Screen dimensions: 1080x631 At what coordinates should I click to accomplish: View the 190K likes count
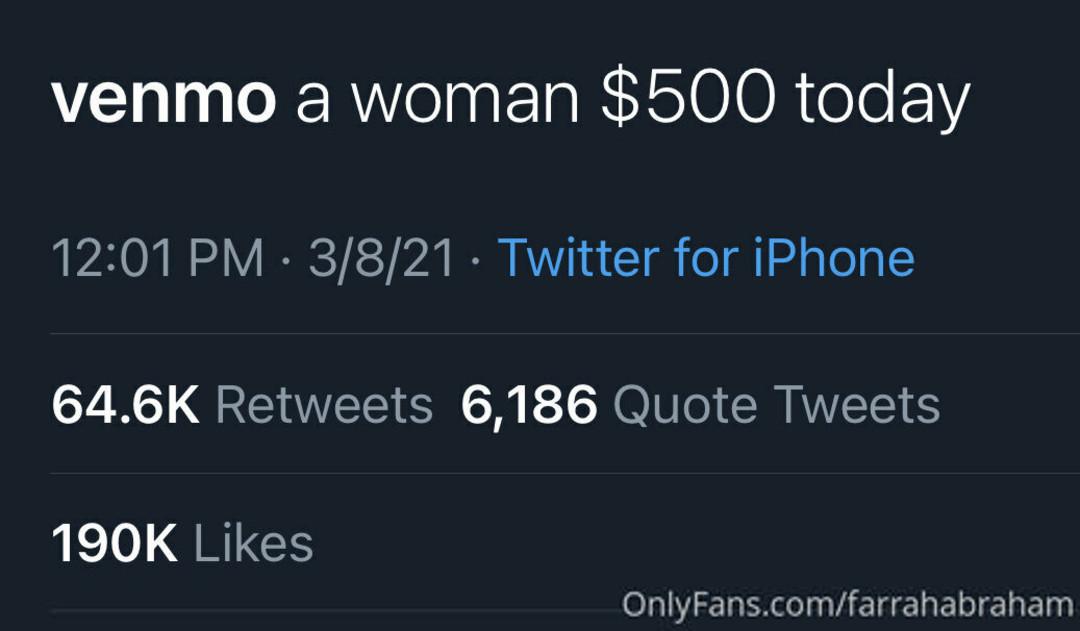[114, 544]
